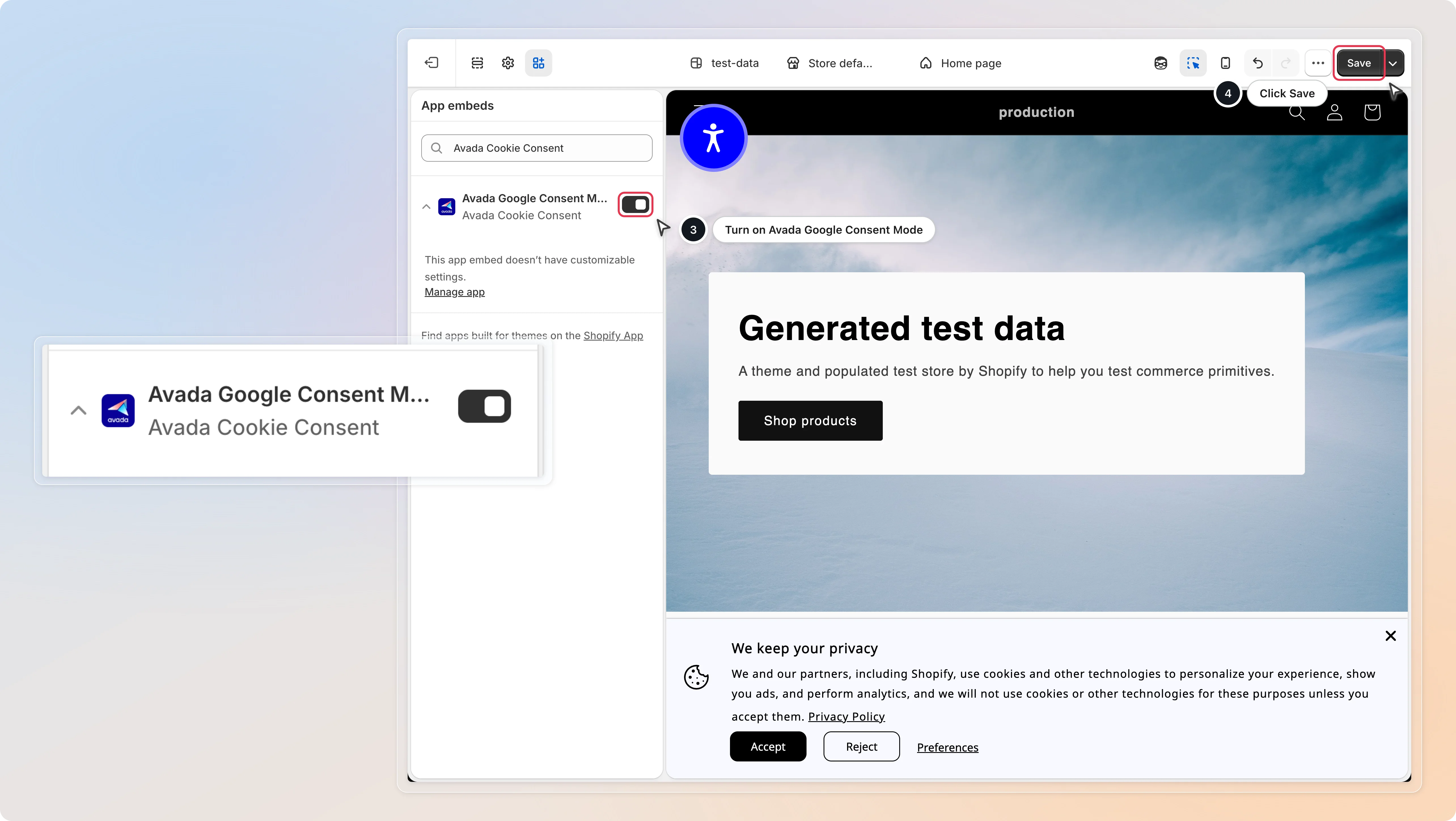Open the Home page template selector
This screenshot has width=1456, height=821.
coord(960,63)
